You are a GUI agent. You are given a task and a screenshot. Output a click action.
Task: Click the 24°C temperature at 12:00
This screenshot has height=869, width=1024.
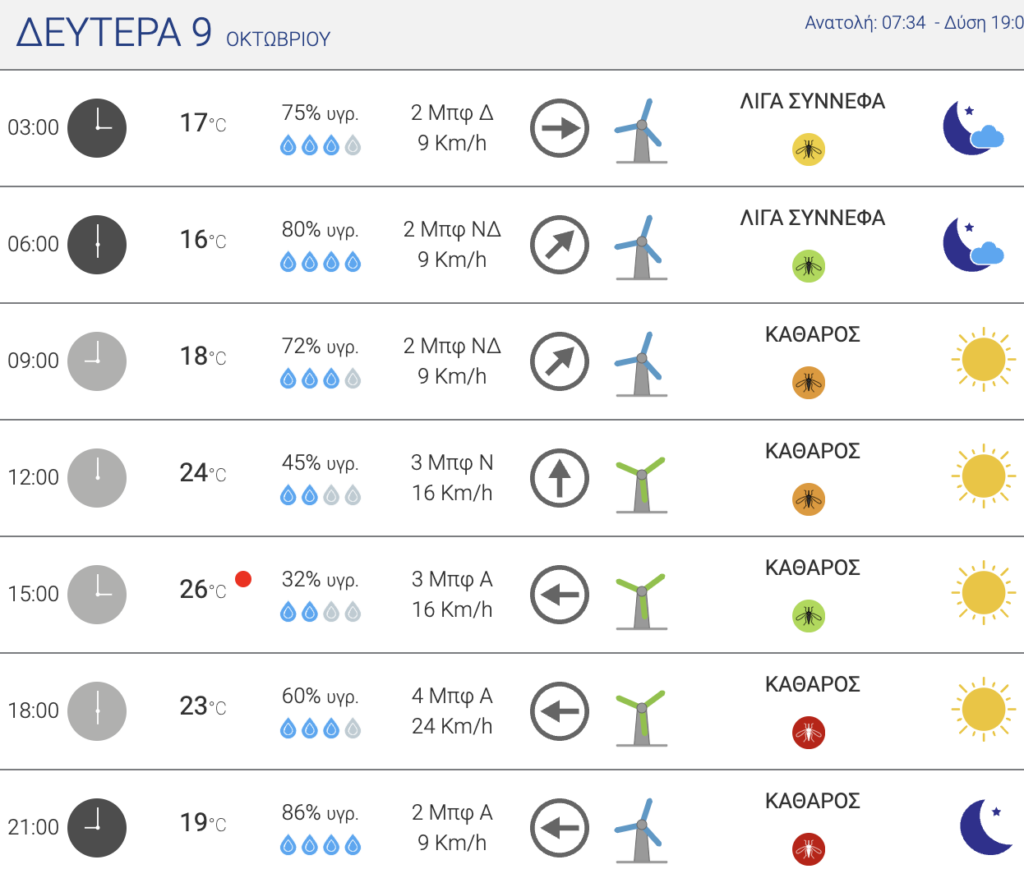(203, 473)
